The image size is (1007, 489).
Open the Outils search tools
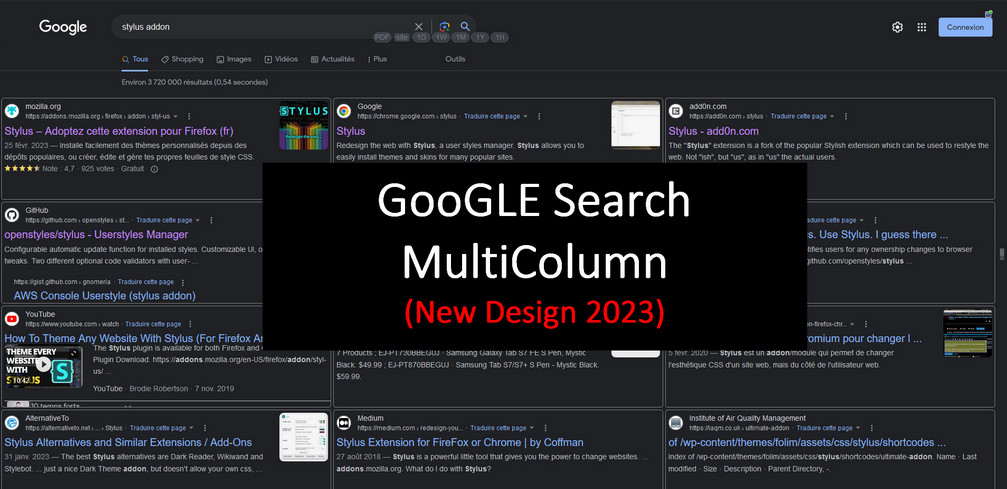tap(455, 59)
